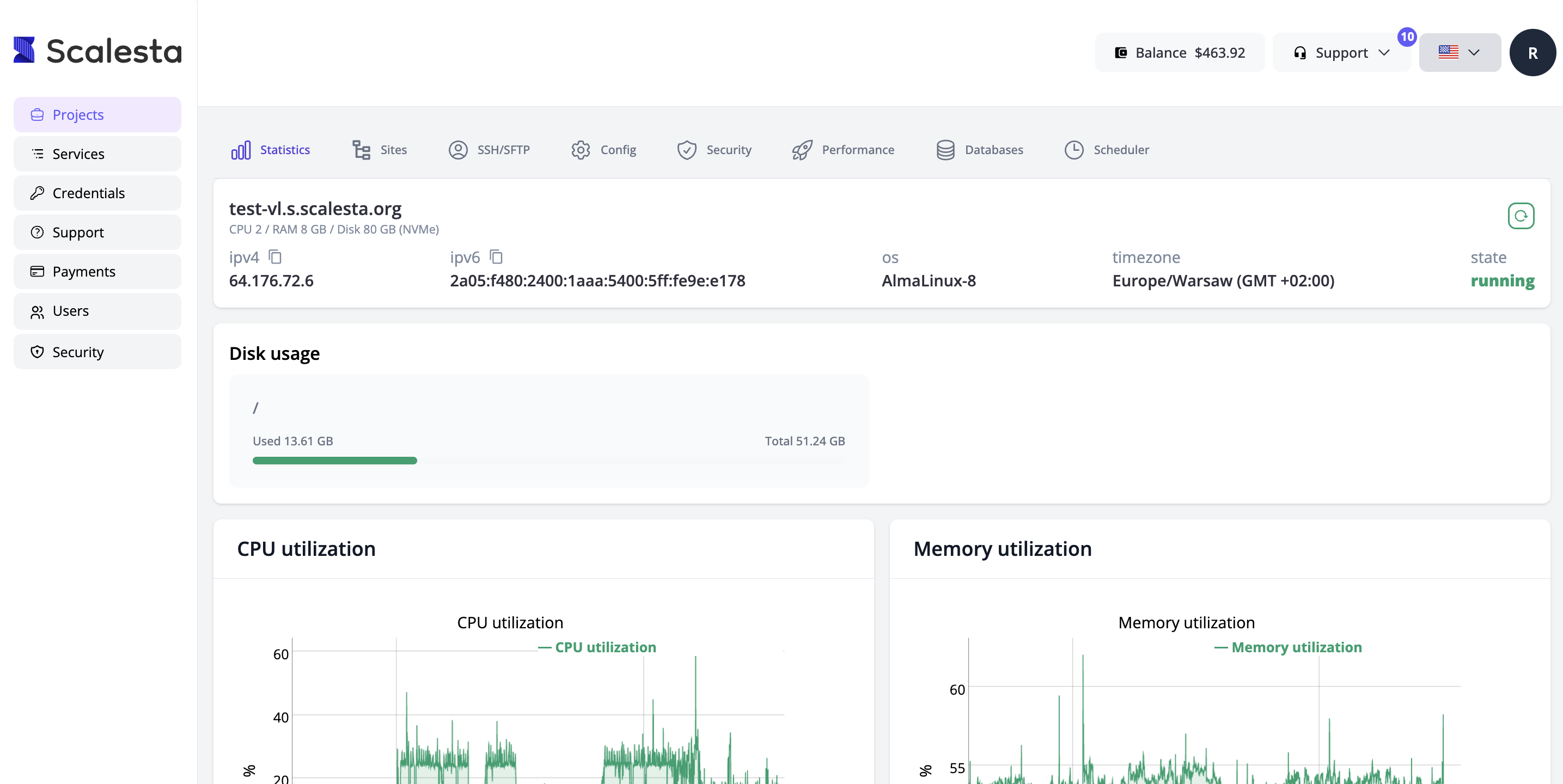The height and width of the screenshot is (784, 1563).
Task: Open the Databases tab
Action: click(979, 150)
